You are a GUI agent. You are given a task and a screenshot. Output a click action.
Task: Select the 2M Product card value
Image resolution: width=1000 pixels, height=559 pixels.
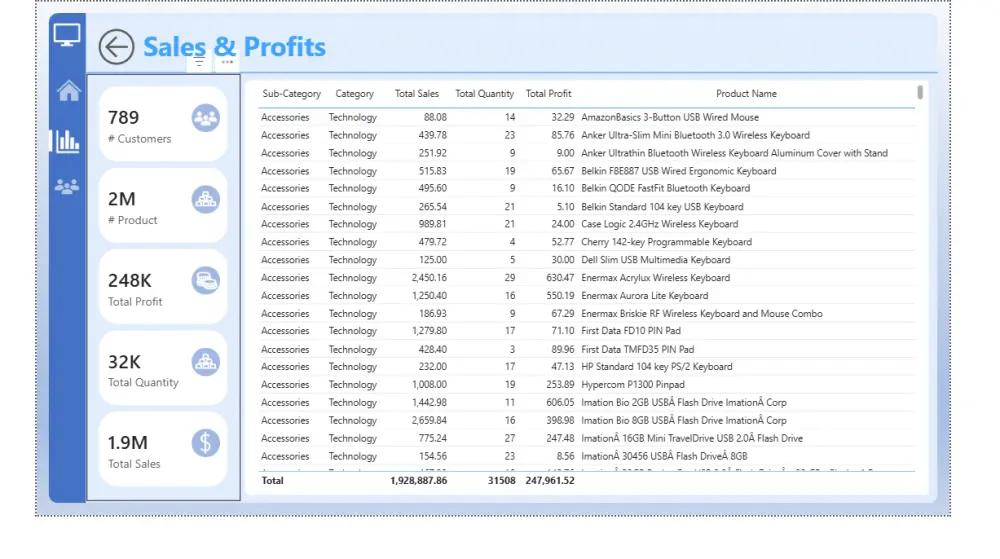[121, 199]
